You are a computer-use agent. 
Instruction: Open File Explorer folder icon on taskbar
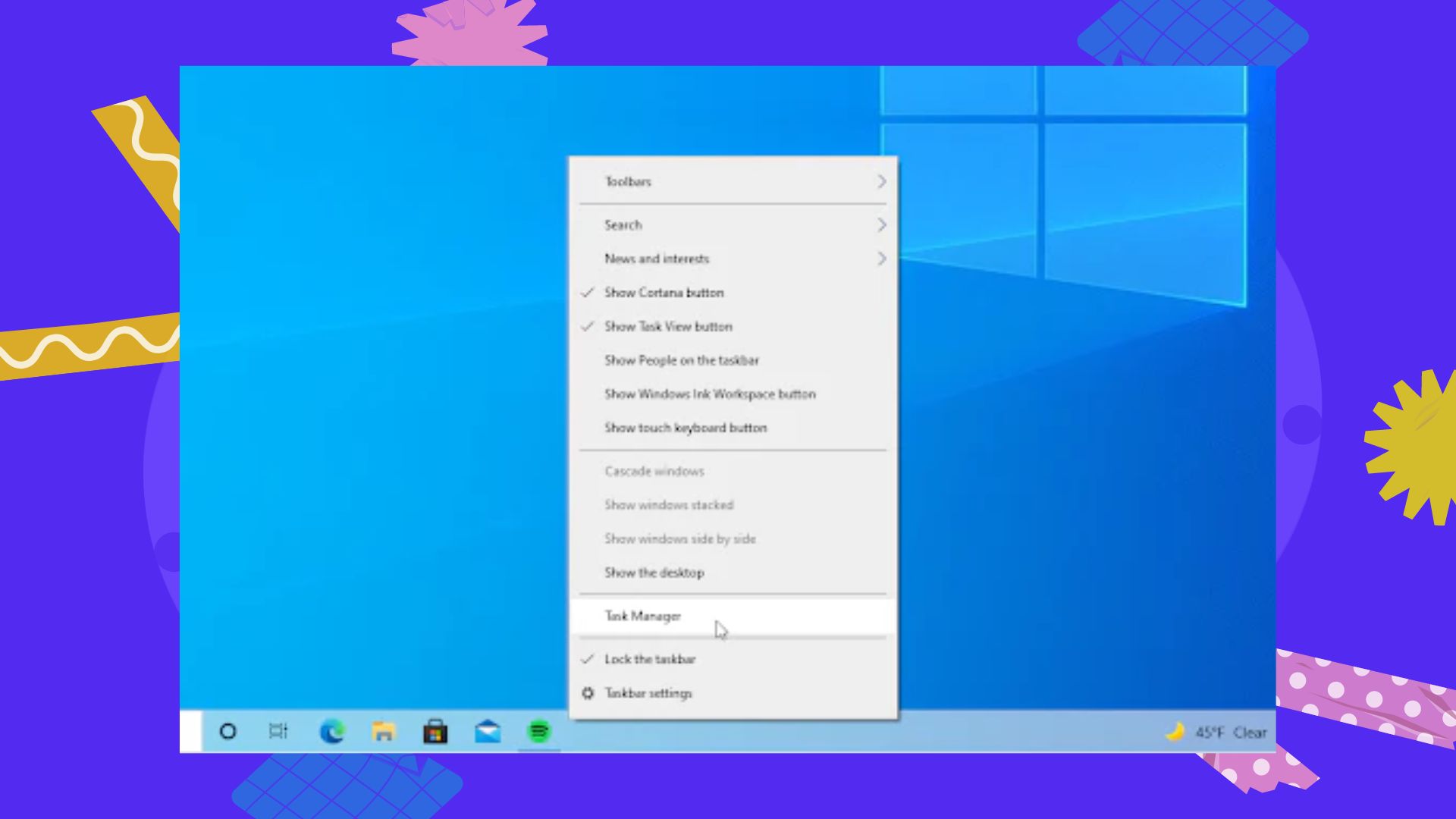point(384,732)
